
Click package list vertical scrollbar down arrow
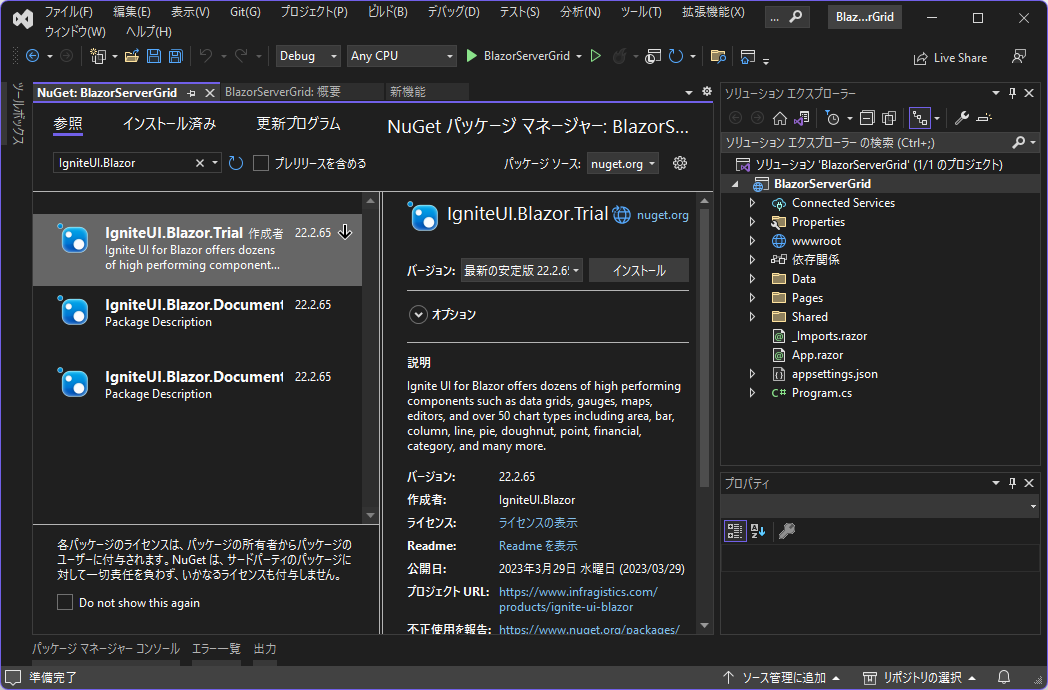tap(370, 515)
